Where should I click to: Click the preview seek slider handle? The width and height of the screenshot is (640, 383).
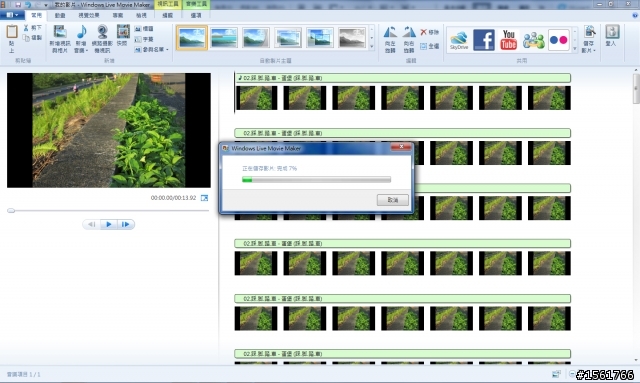11,210
